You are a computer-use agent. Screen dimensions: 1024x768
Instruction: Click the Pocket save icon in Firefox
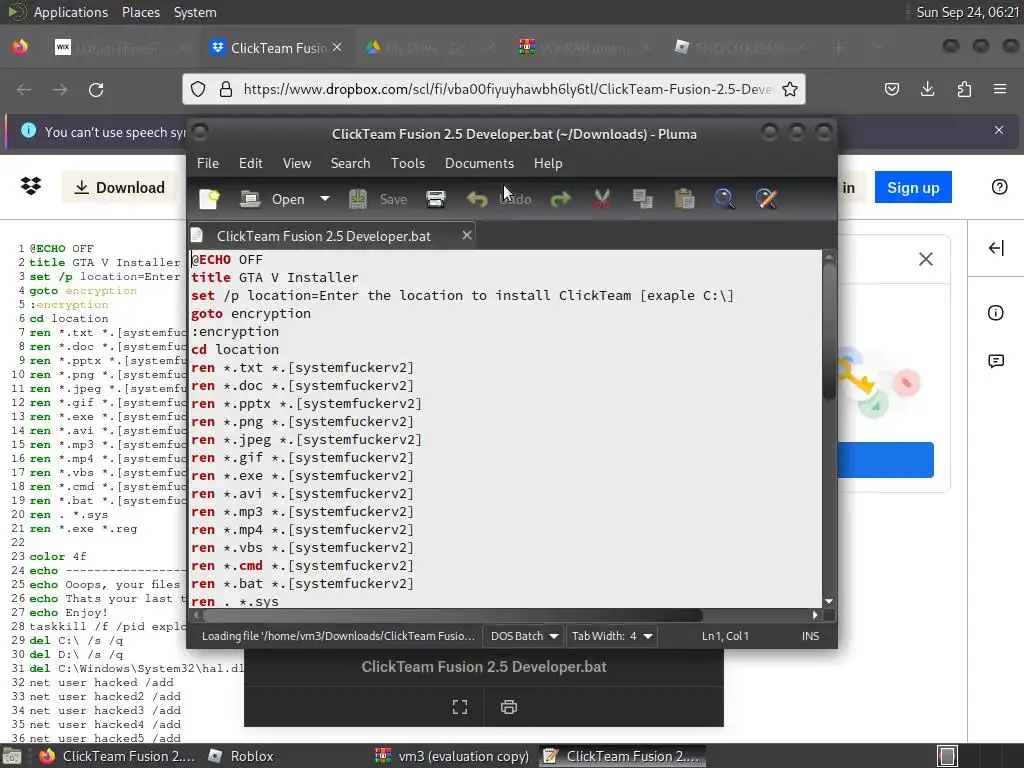891,89
